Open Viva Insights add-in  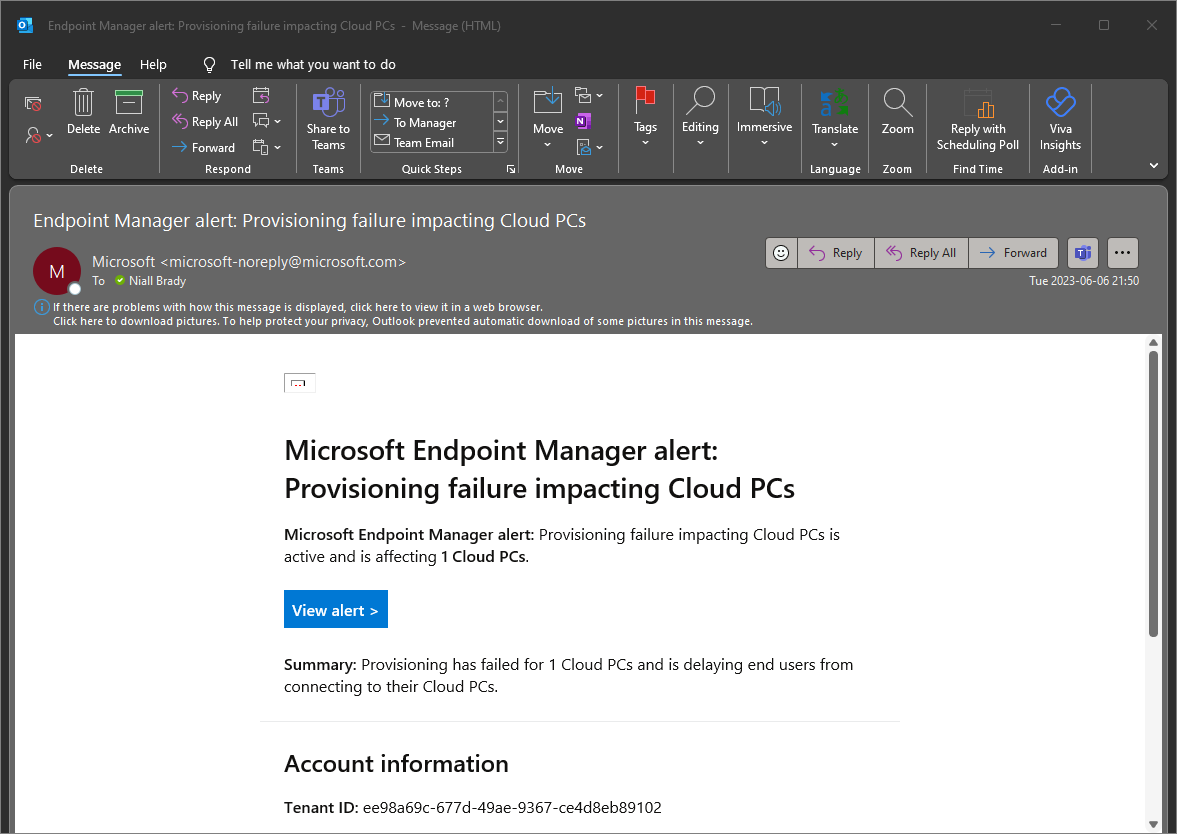1060,120
